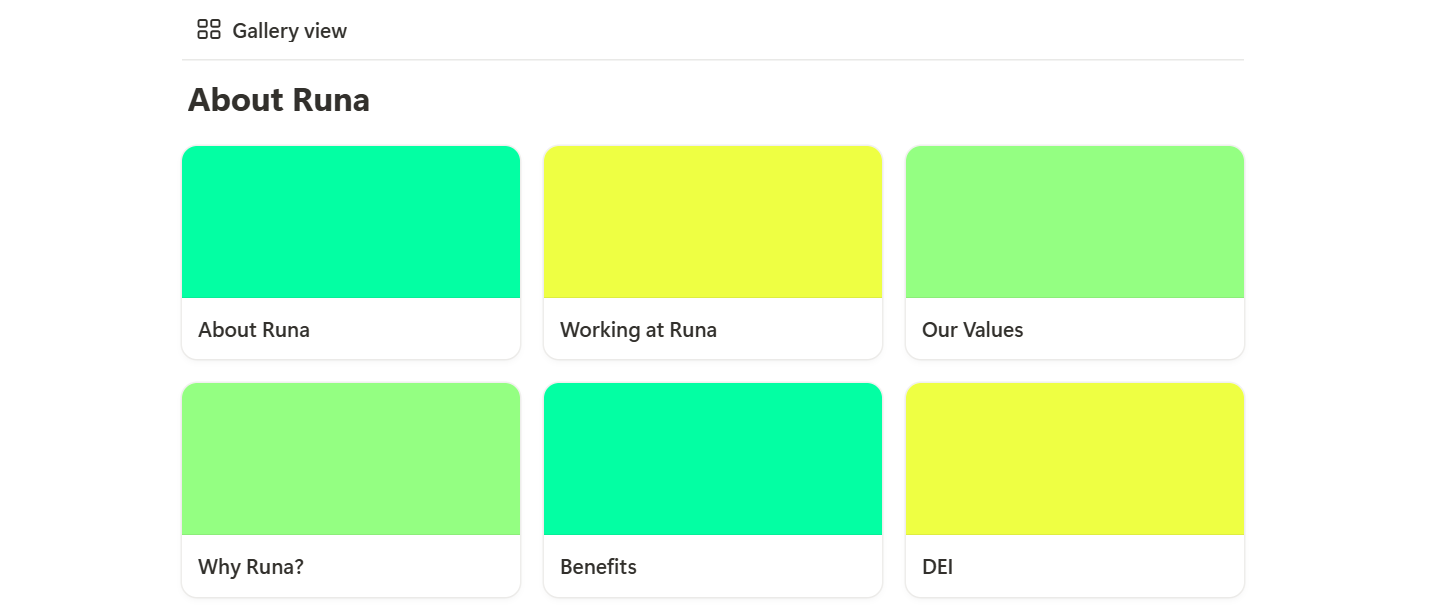Screen dimensions: 1434x614
Task: Open the mint-green cover above About Runa title
Action: tap(351, 222)
